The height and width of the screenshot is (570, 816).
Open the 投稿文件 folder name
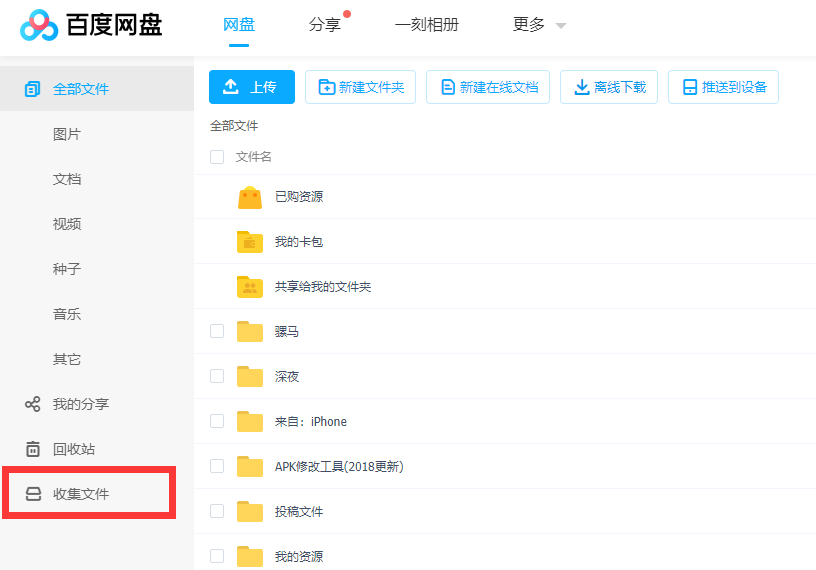click(x=299, y=511)
